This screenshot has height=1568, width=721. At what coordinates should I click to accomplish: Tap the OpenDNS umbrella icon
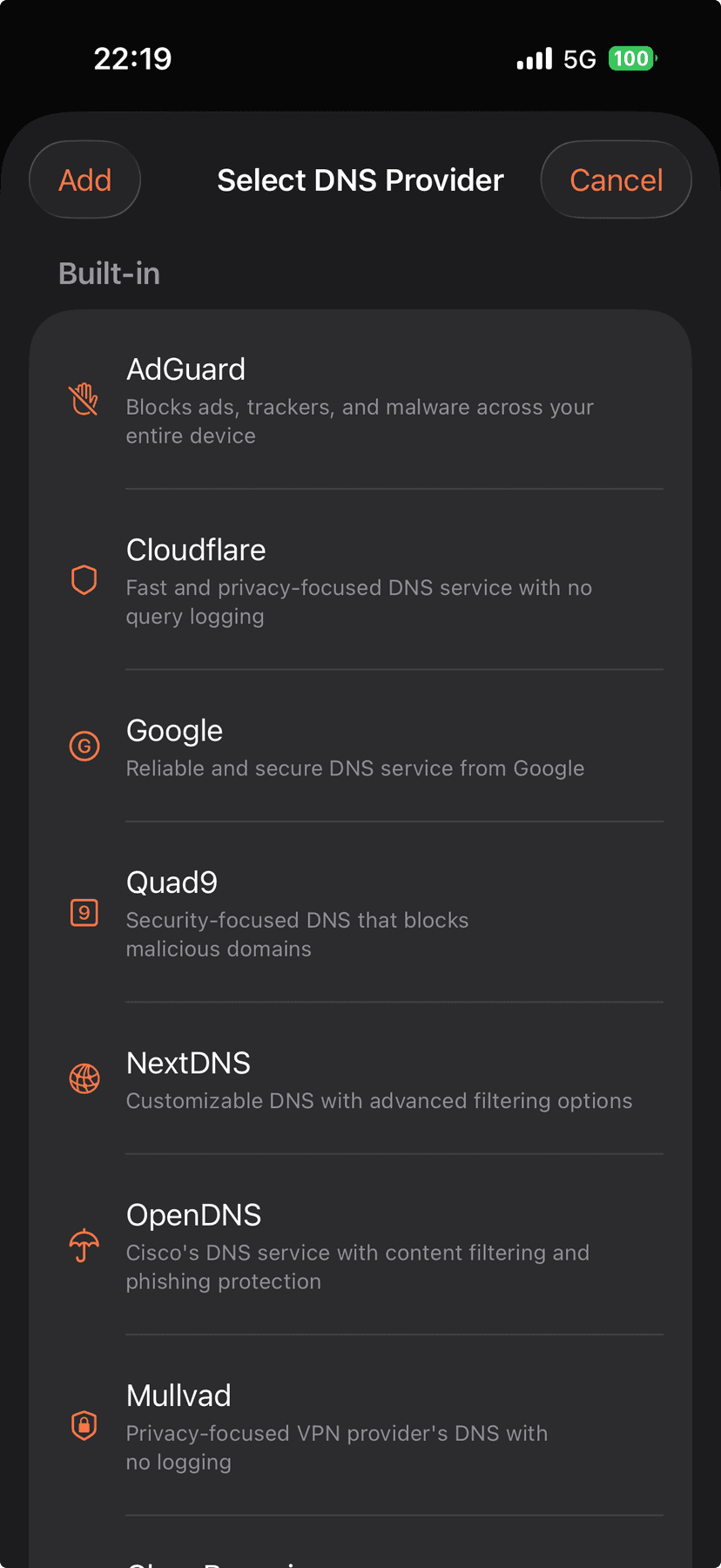[84, 1245]
